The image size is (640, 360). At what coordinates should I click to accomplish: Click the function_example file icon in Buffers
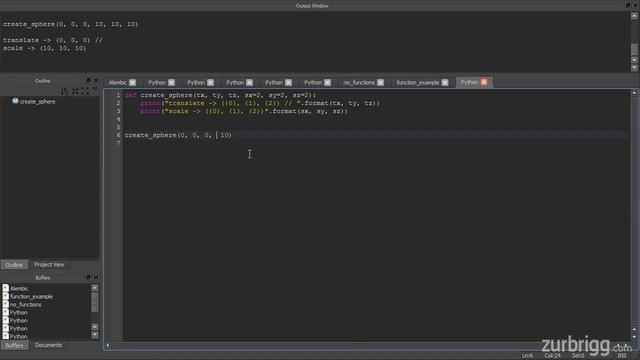6,296
